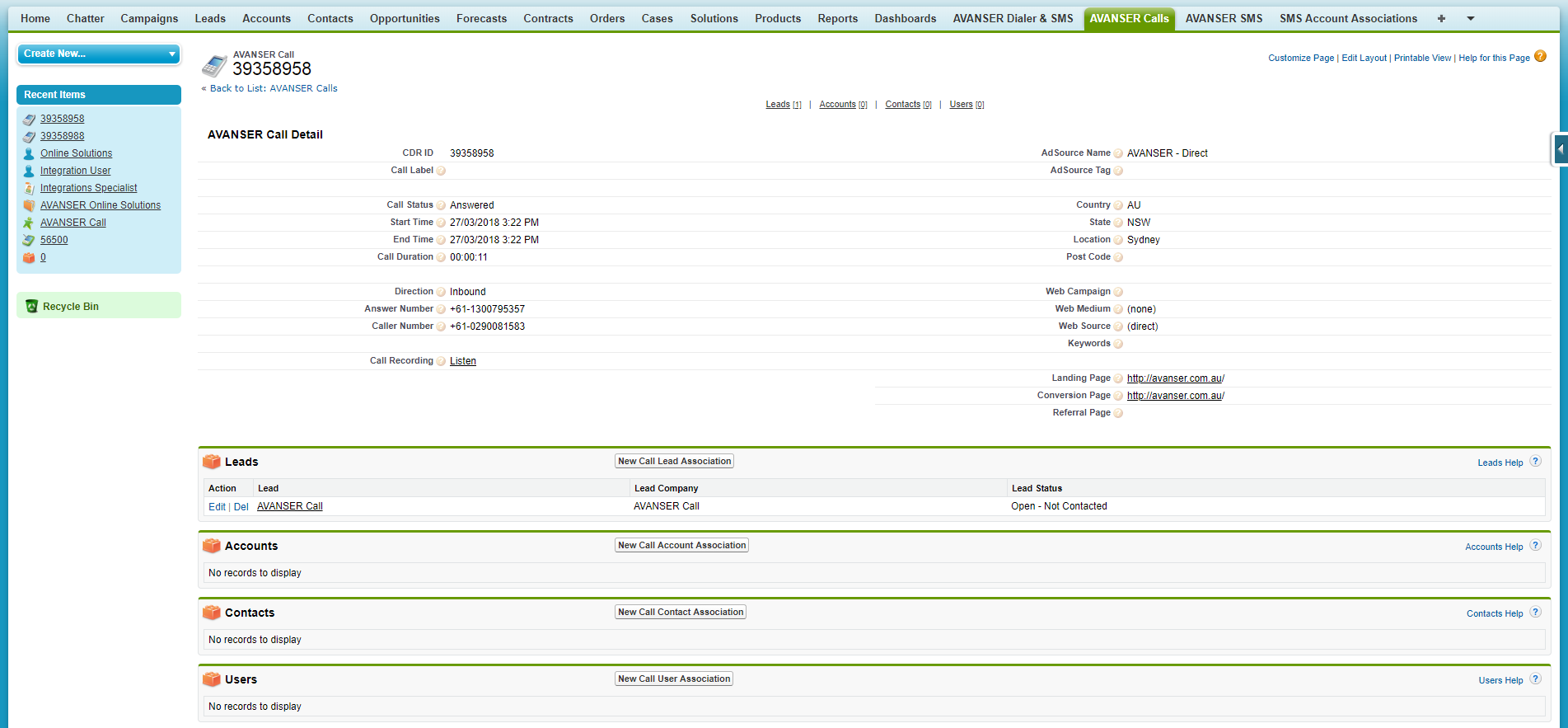1568x728 pixels.
Task: Open the Opportunities tab
Action: pyautogui.click(x=405, y=18)
